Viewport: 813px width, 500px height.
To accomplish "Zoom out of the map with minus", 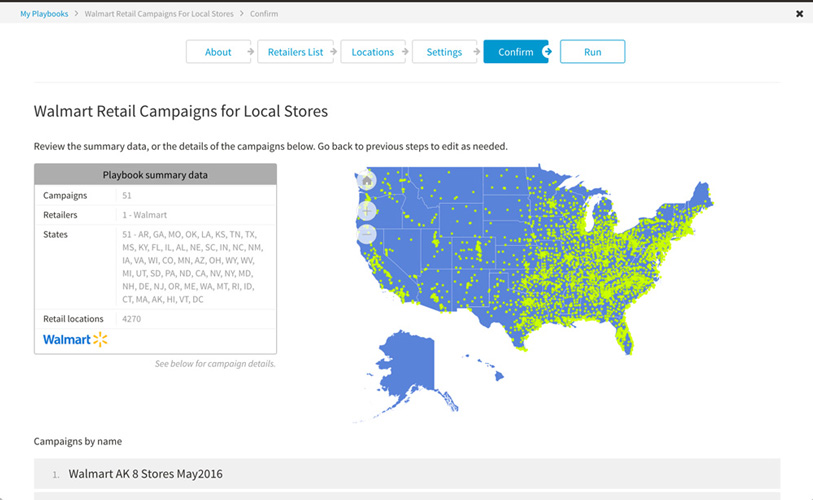I will tap(367, 234).
